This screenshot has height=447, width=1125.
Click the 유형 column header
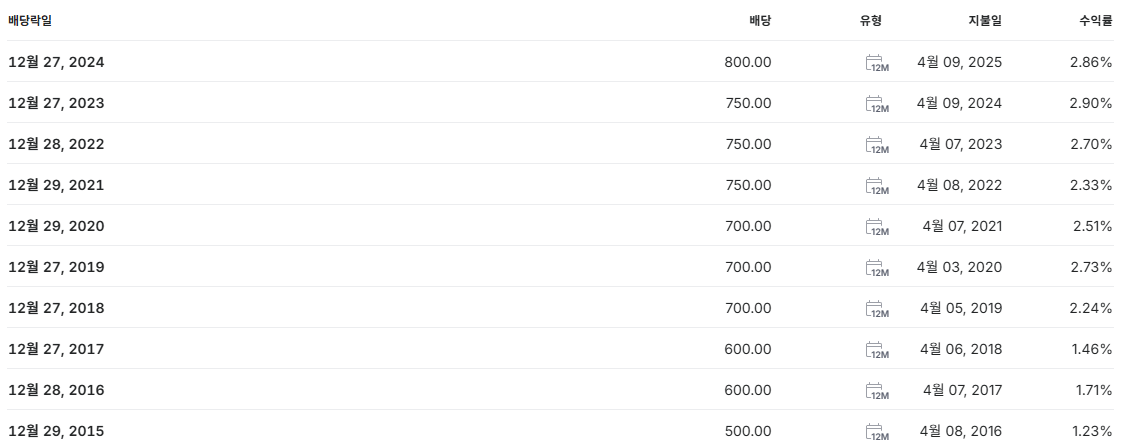[871, 21]
